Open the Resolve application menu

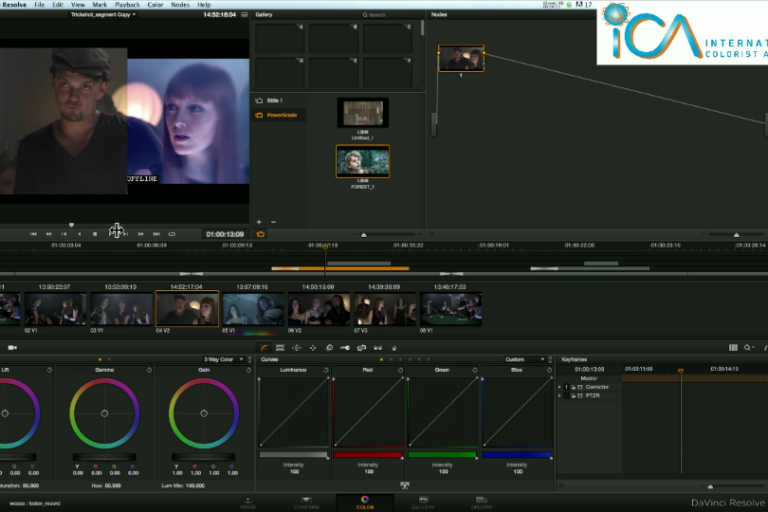[14, 4]
